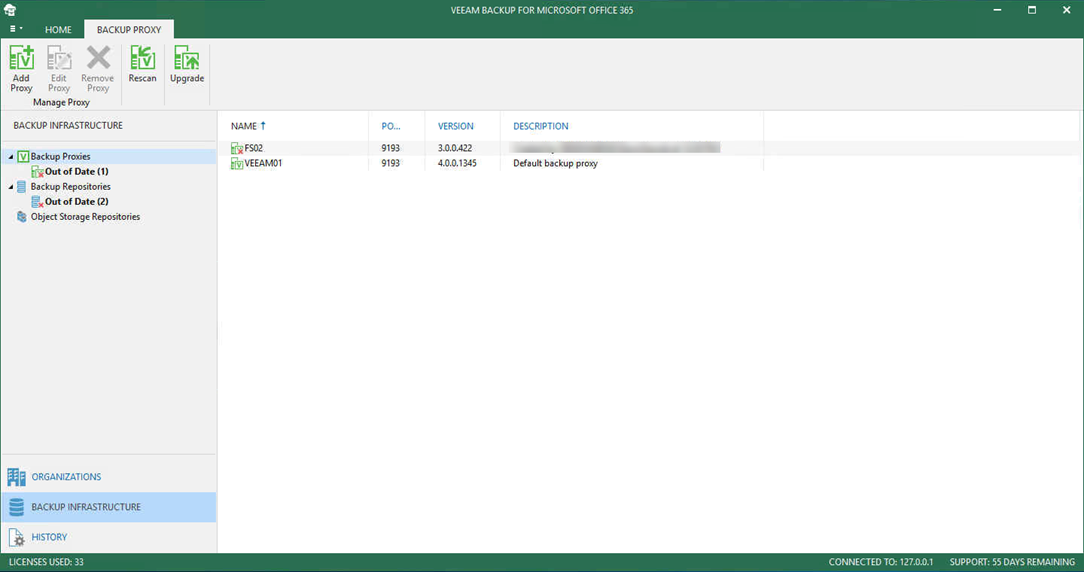The width and height of the screenshot is (1084, 572).
Task: Click the Backup Repositories database icon
Action: pyautogui.click(x=21, y=187)
